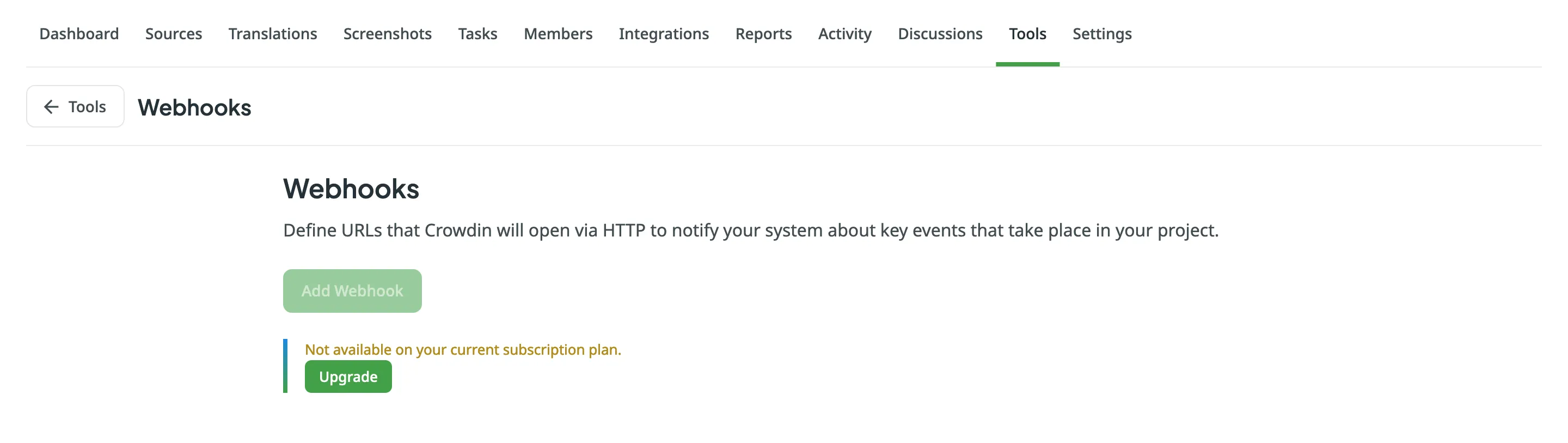Open the Sources section

point(174,34)
